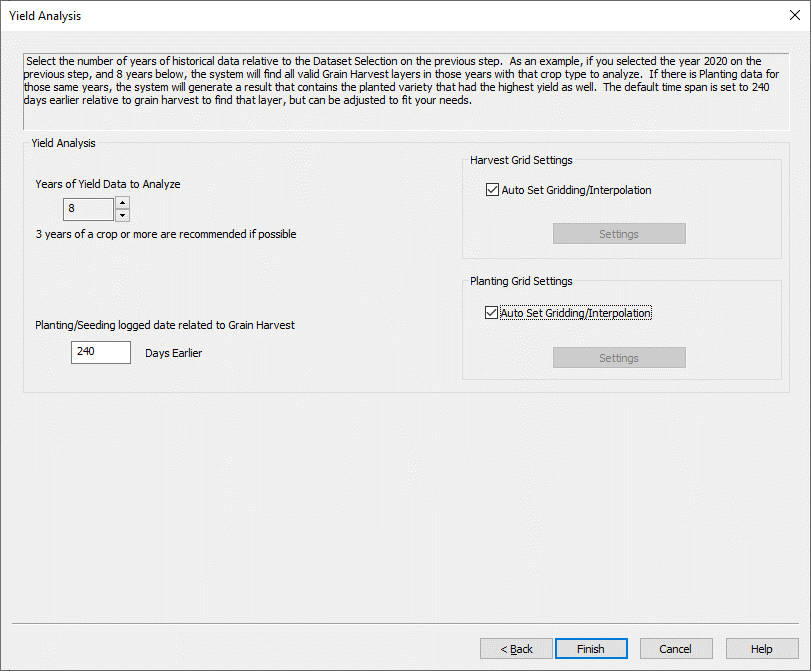Click the 'Yield Analysis' group box title

tap(63, 143)
